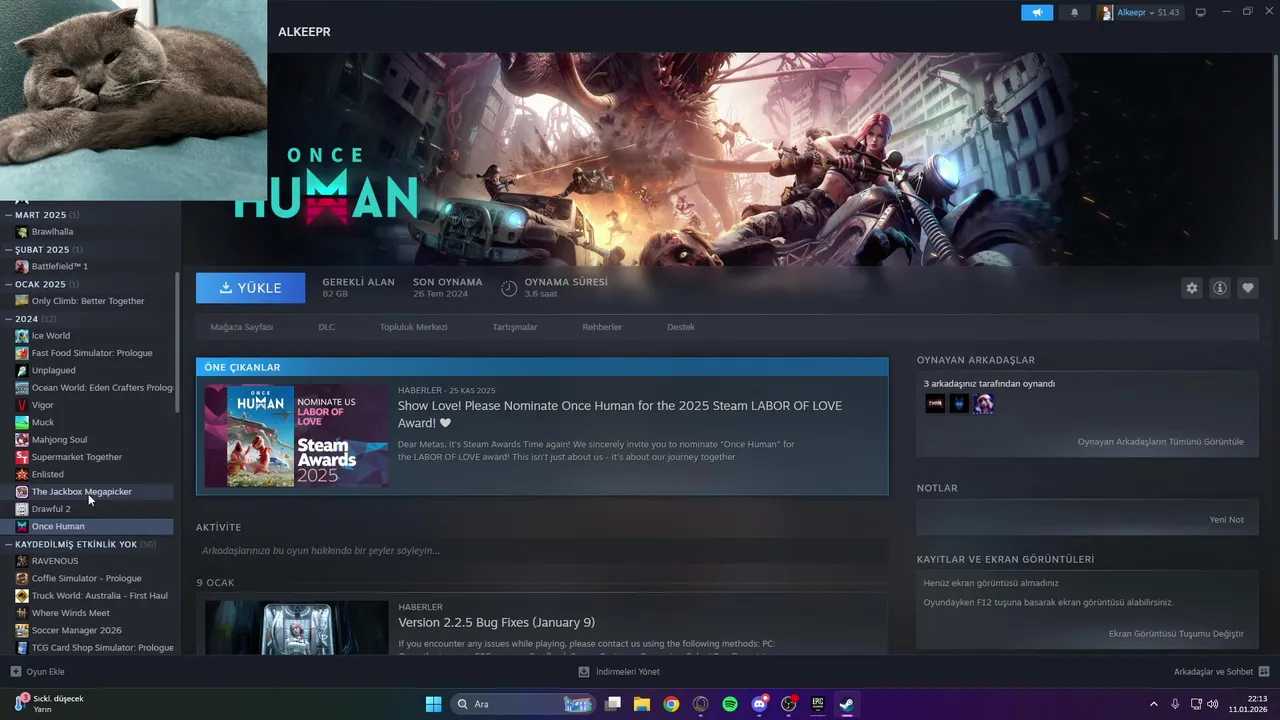Add Once Human to favorites heart
Screen dimensions: 1280x720
(x=1248, y=288)
